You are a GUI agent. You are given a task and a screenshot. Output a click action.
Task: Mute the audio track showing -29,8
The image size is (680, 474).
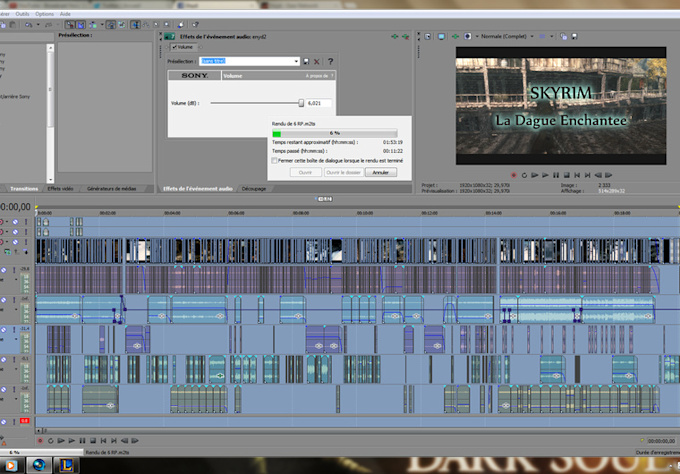[3, 270]
